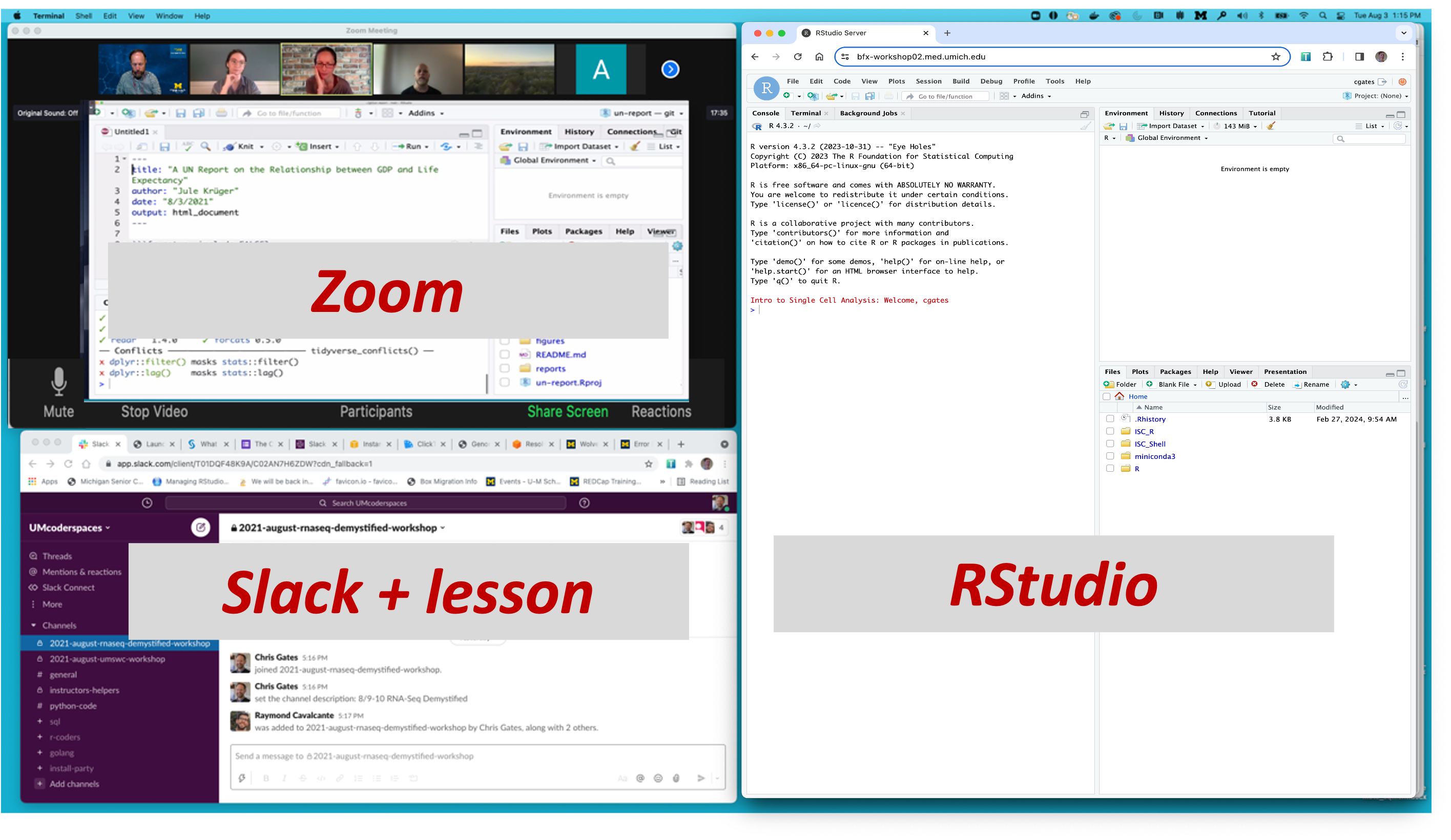Switch to the Terminal tab in RStudio
1451x840 pixels.
tap(805, 113)
